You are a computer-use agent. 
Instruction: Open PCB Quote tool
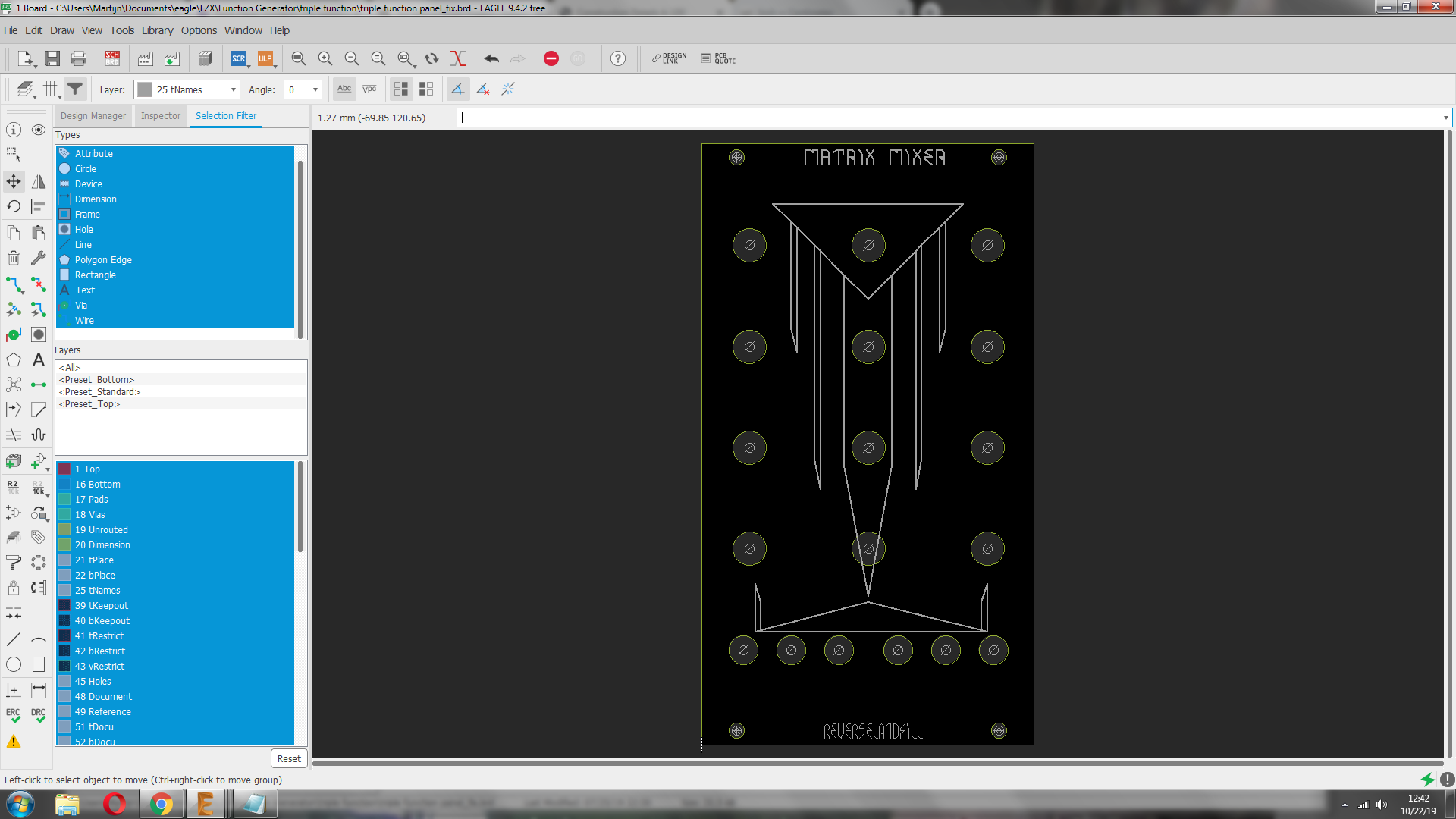(718, 58)
